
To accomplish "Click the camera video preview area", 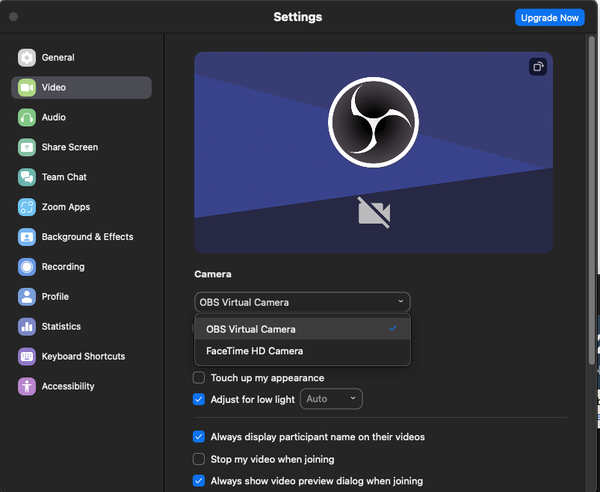I will click(373, 153).
